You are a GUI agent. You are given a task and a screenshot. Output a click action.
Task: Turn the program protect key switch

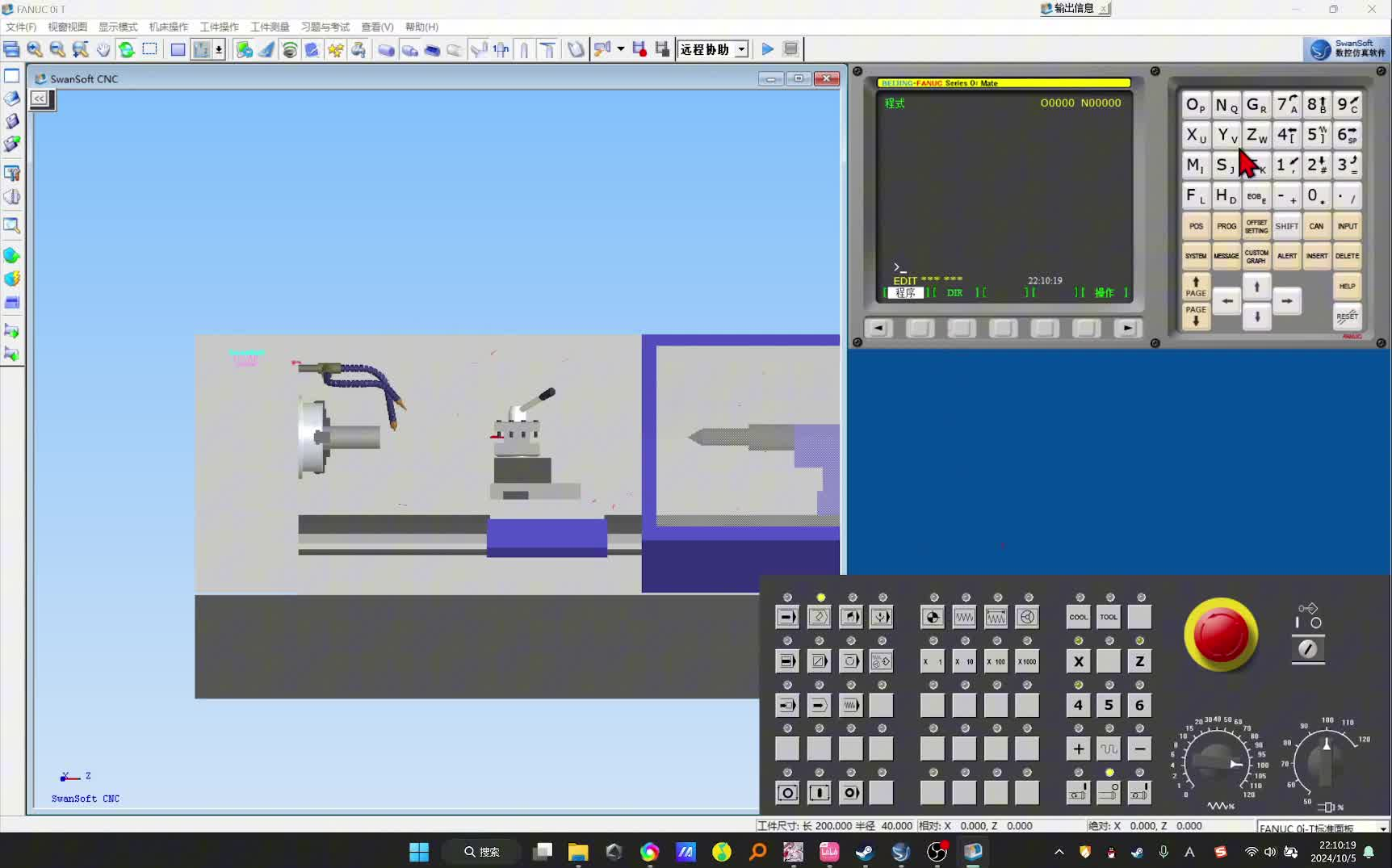tap(1308, 648)
